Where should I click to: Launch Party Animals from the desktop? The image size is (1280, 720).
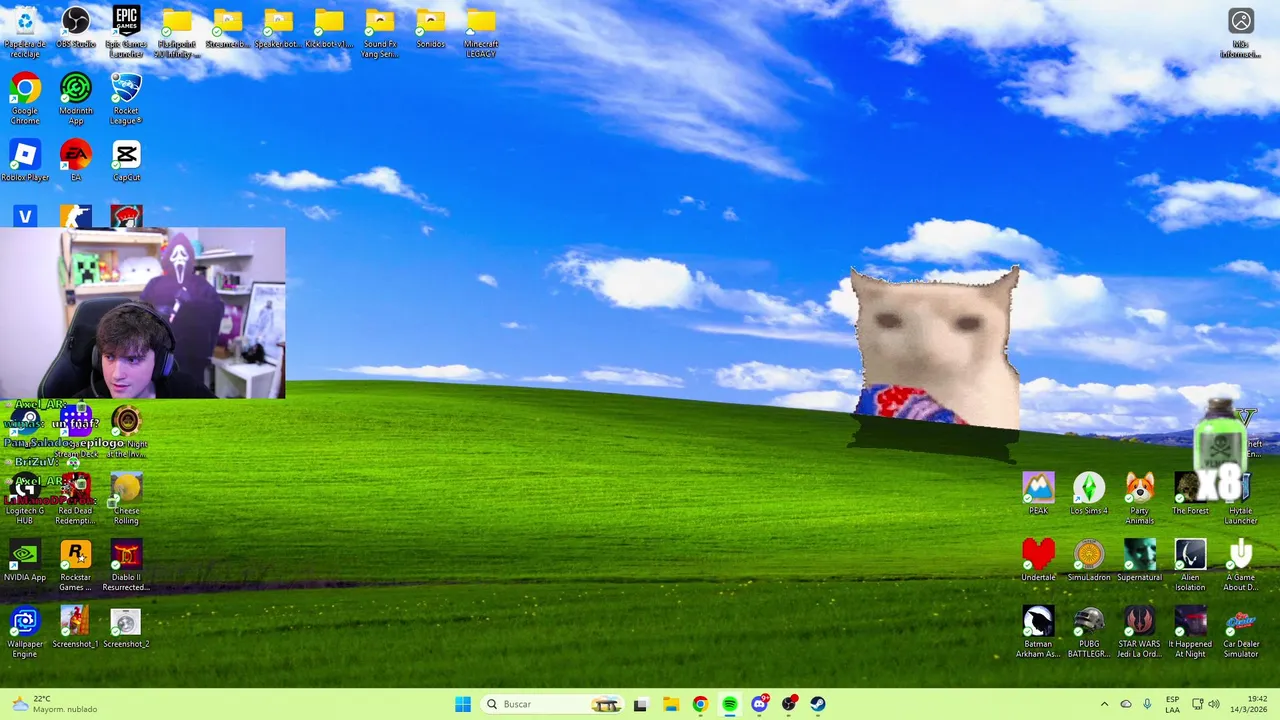[x=1139, y=499]
